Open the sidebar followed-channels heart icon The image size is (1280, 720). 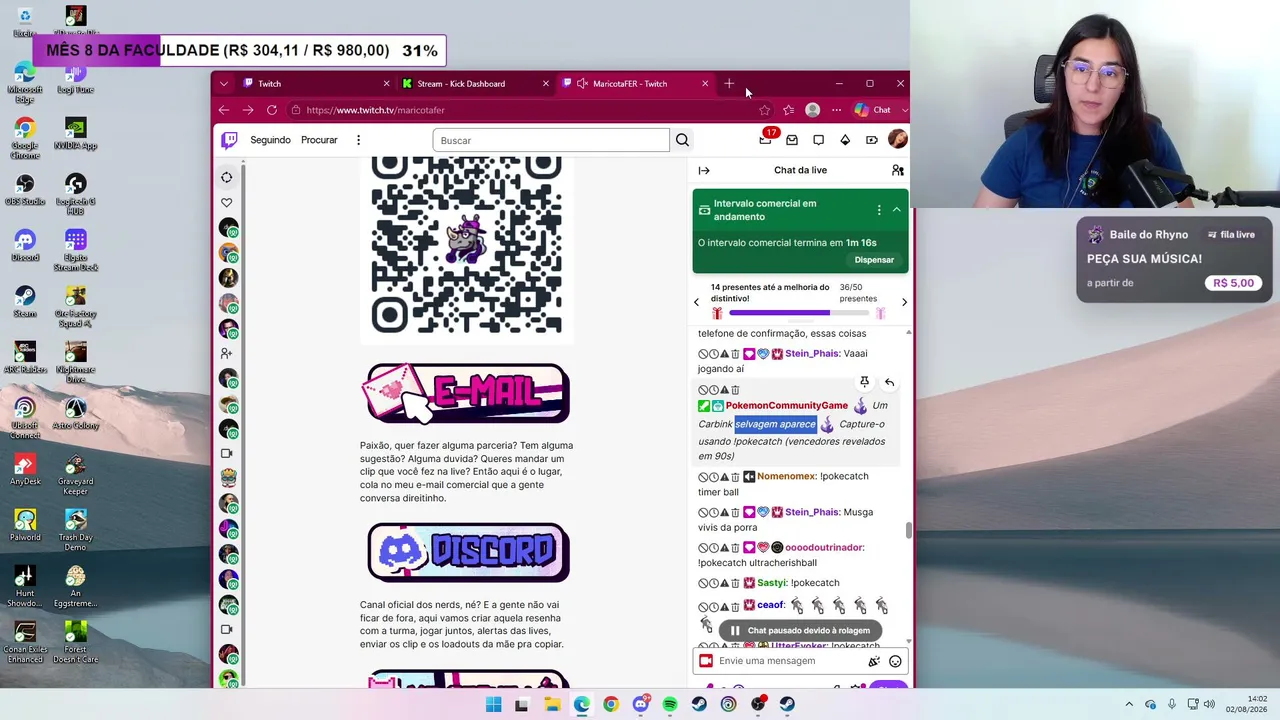pyautogui.click(x=227, y=203)
